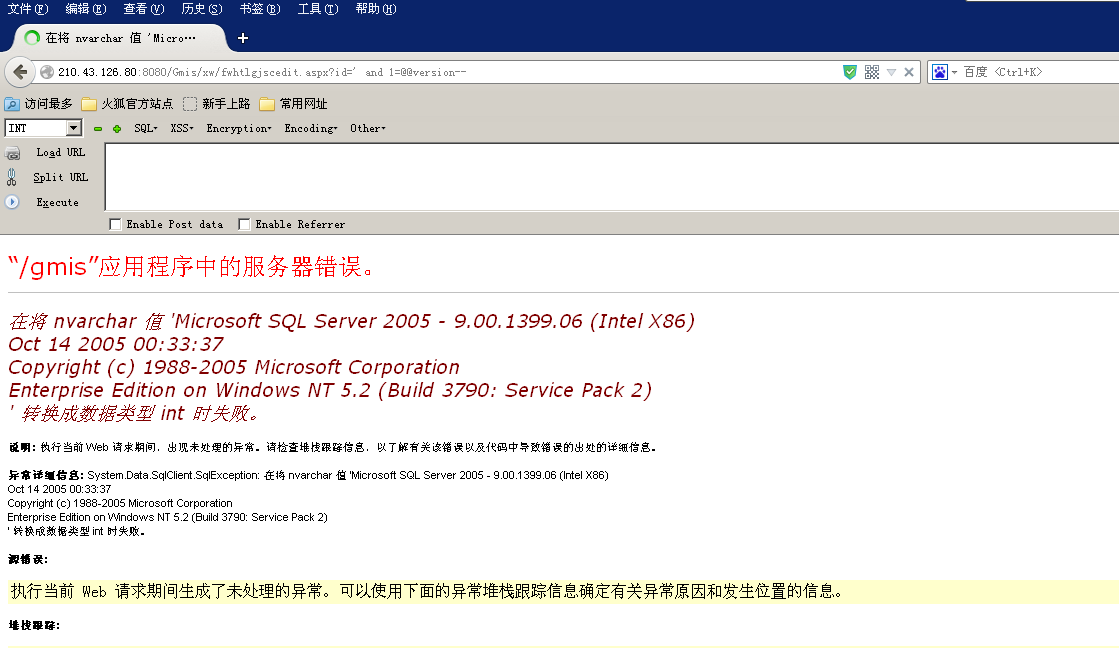Expand the Encryption dropdown menu
1119x648 pixels.
[239, 128]
